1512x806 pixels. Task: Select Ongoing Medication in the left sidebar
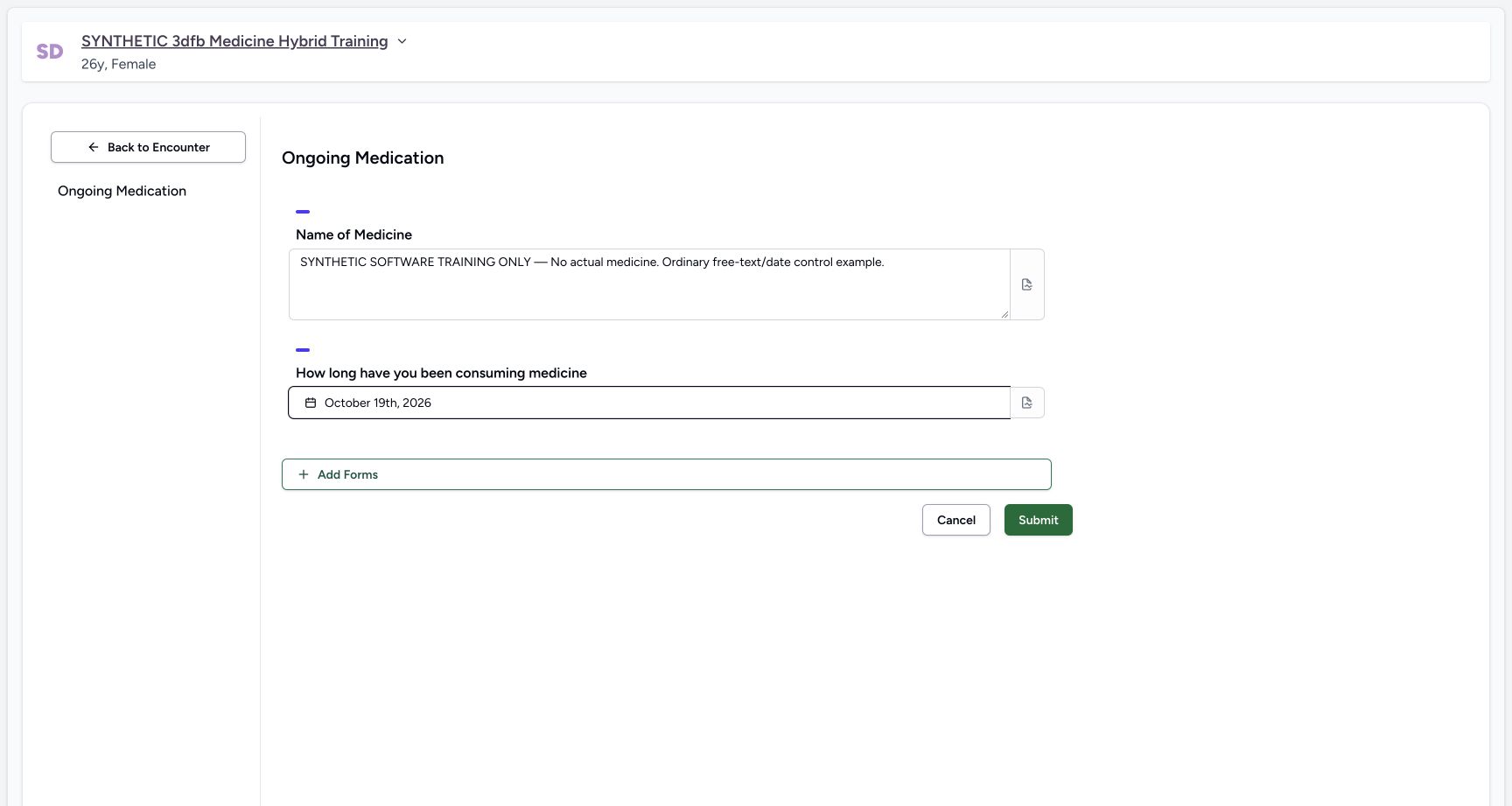point(122,191)
